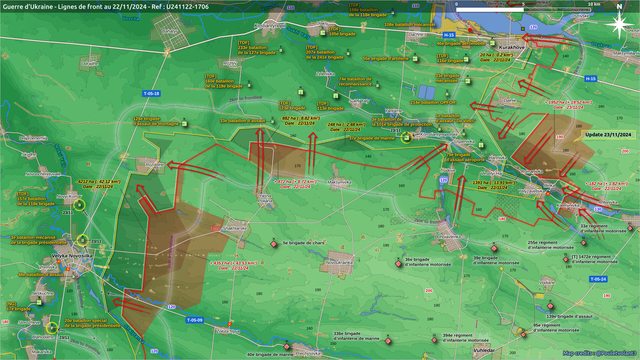Click the Update 23/11/2024 label
This screenshot has width=640, height=360.
click(x=608, y=135)
